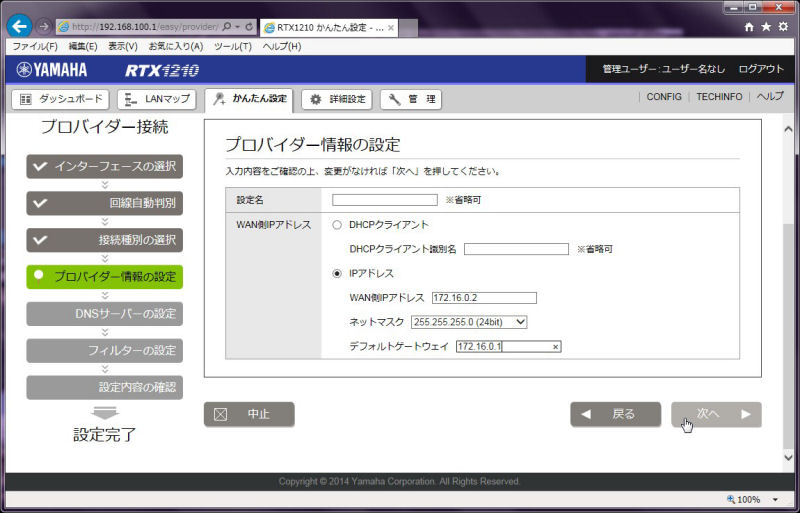Viewport: 800px width, 513px height.
Task: Switch to the 詳細設定 tab
Action: tap(337, 99)
